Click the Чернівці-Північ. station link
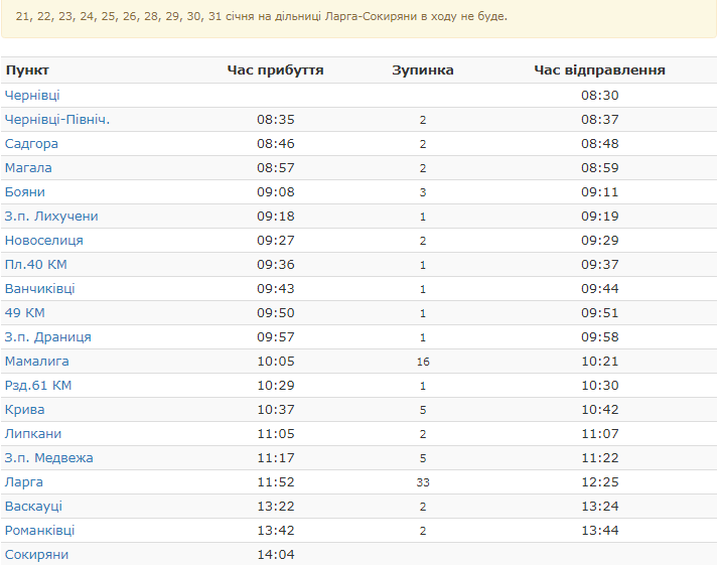 [57, 120]
